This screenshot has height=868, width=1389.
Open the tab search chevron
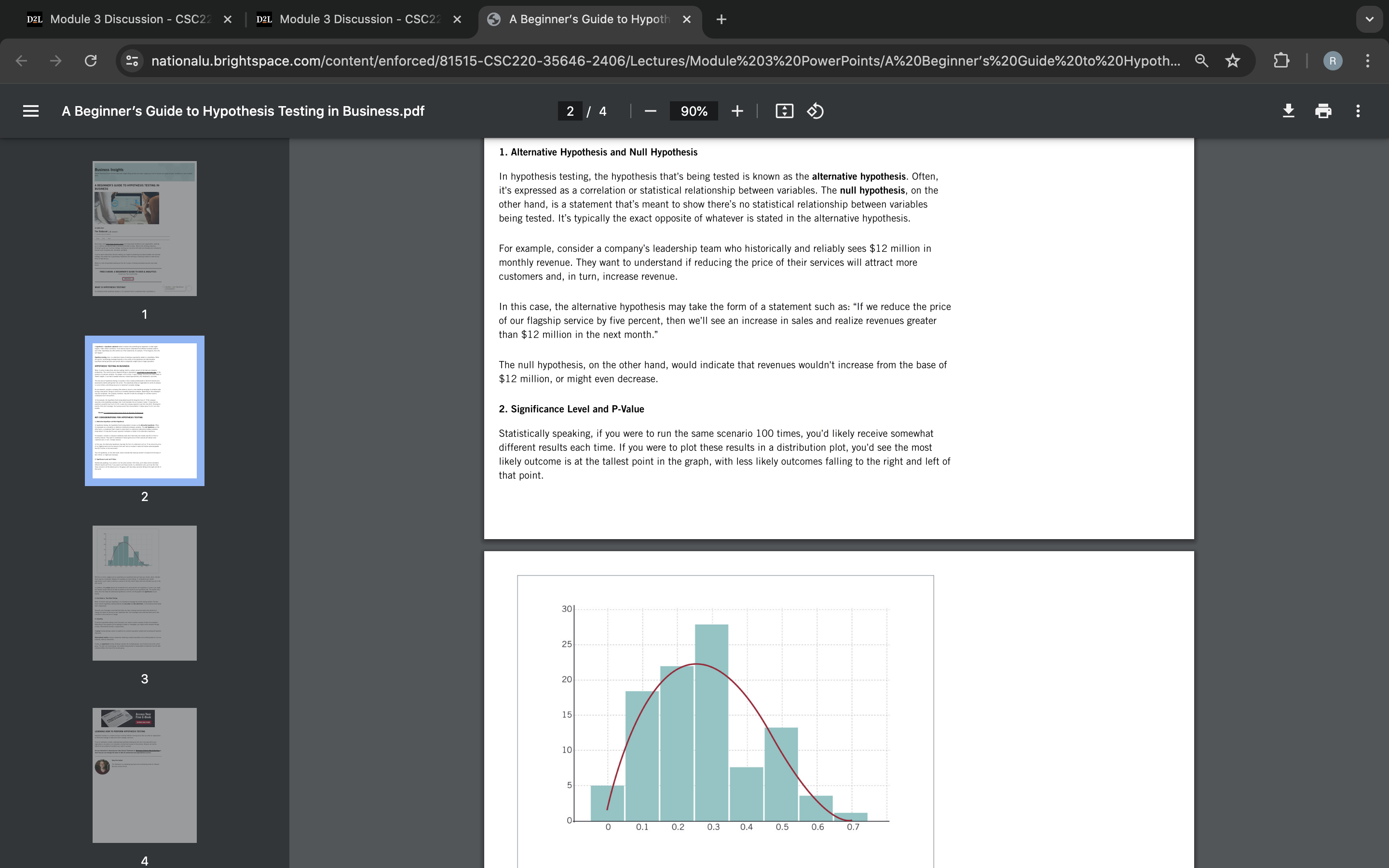pos(1370,19)
